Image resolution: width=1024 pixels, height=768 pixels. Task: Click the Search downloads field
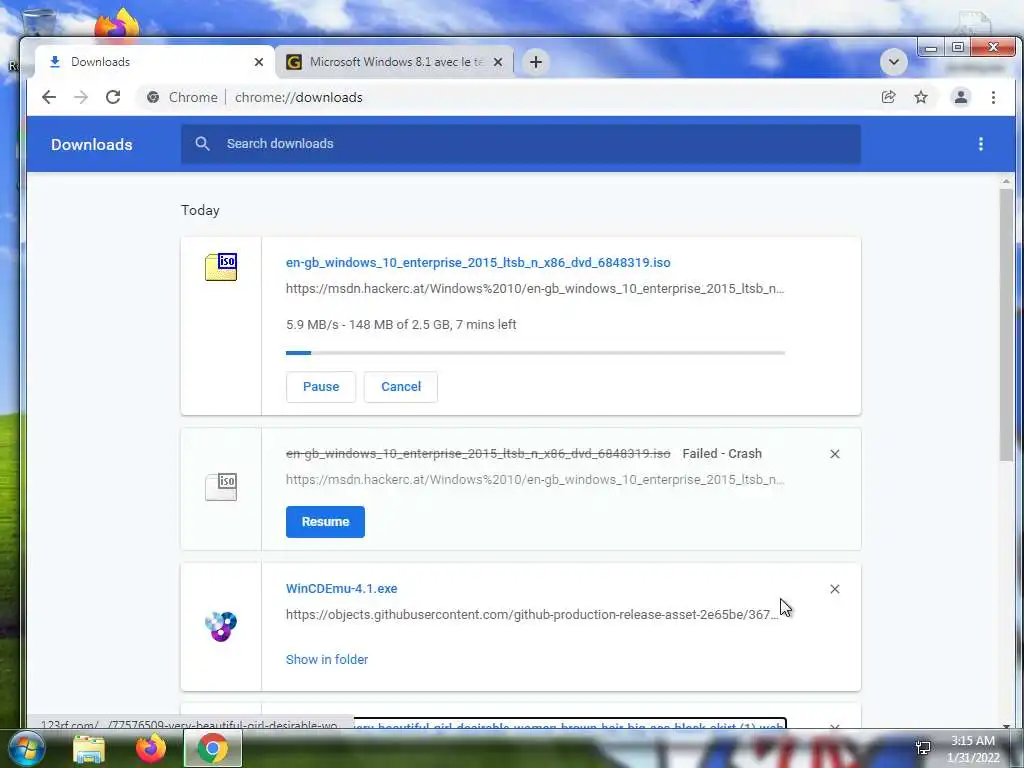[x=520, y=144]
